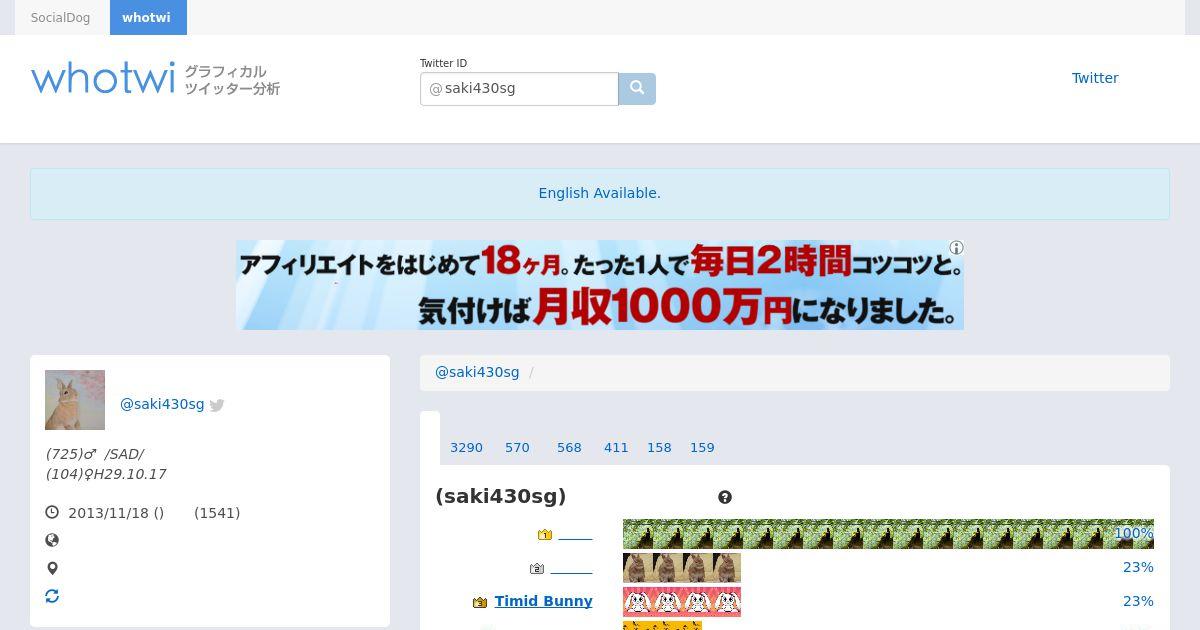The image size is (1200, 630).
Task: Click the third-rank crown by Timid Bunny
Action: coord(480,602)
